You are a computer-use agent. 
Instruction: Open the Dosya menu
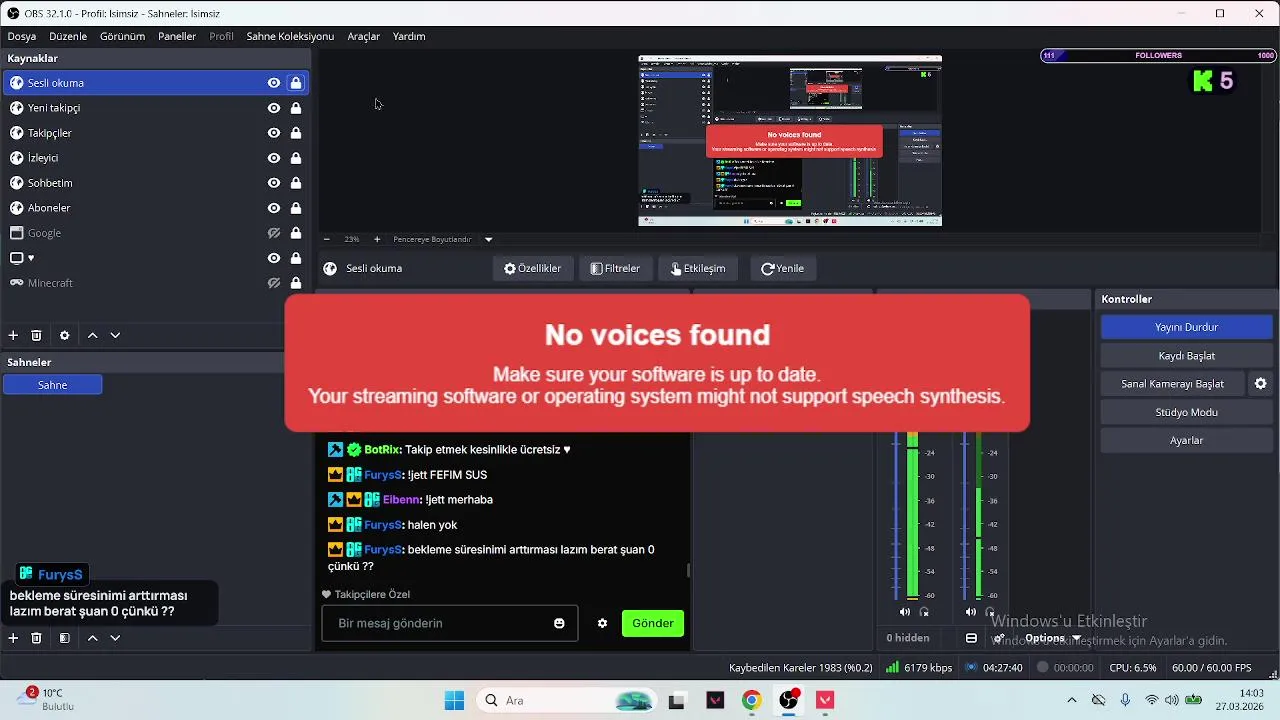22,36
